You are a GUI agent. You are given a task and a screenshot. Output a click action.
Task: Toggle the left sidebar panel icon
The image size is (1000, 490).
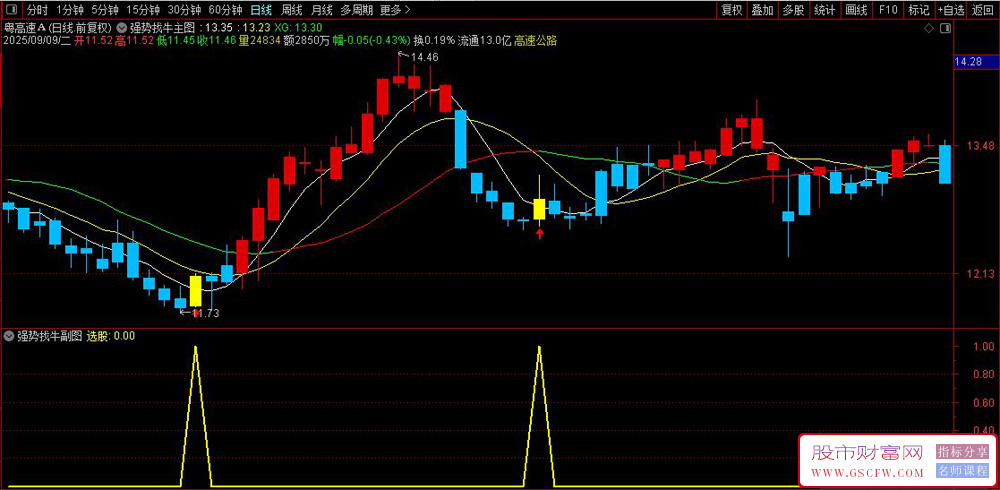(11, 10)
